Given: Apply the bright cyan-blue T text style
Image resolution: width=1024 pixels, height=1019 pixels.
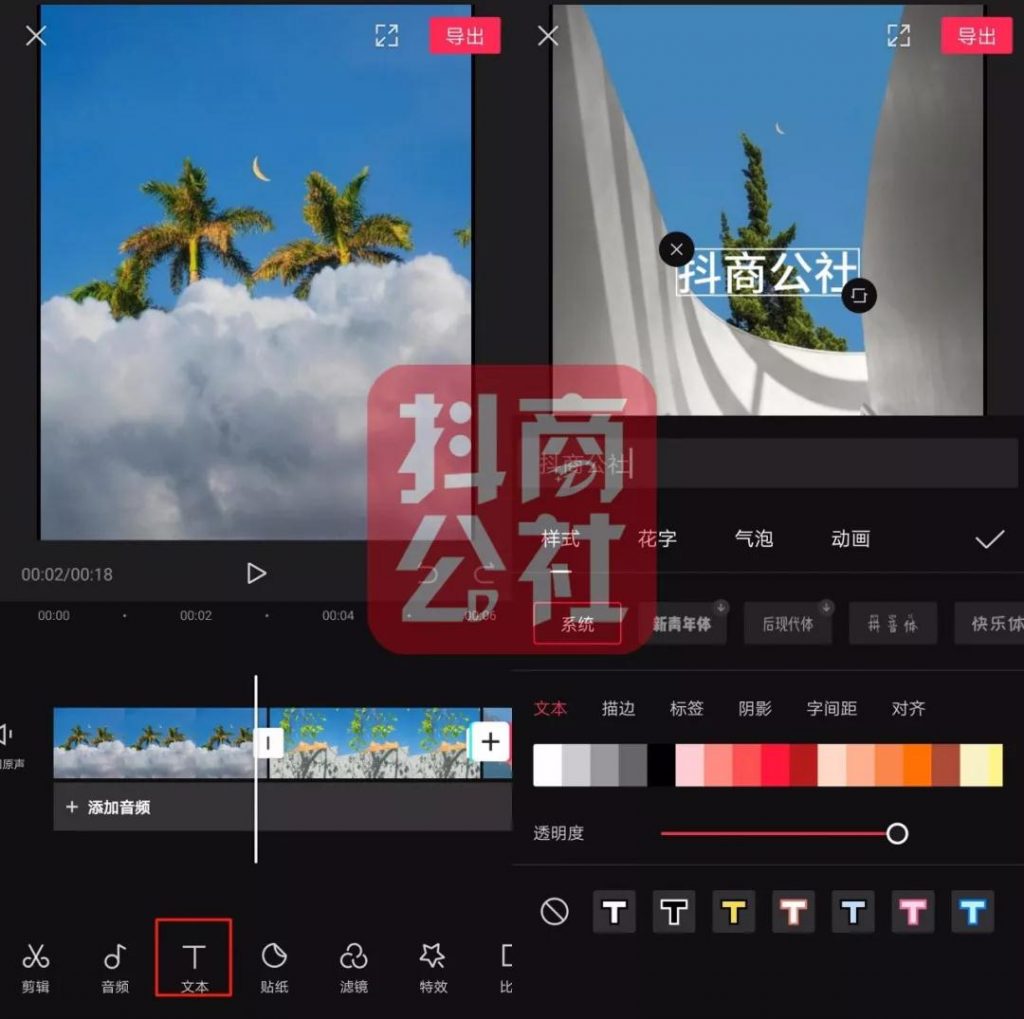Looking at the screenshot, I should [972, 911].
